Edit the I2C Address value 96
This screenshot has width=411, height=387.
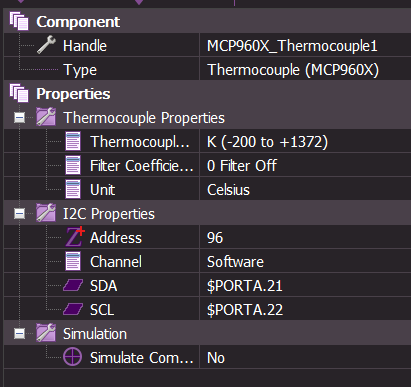[305, 238]
